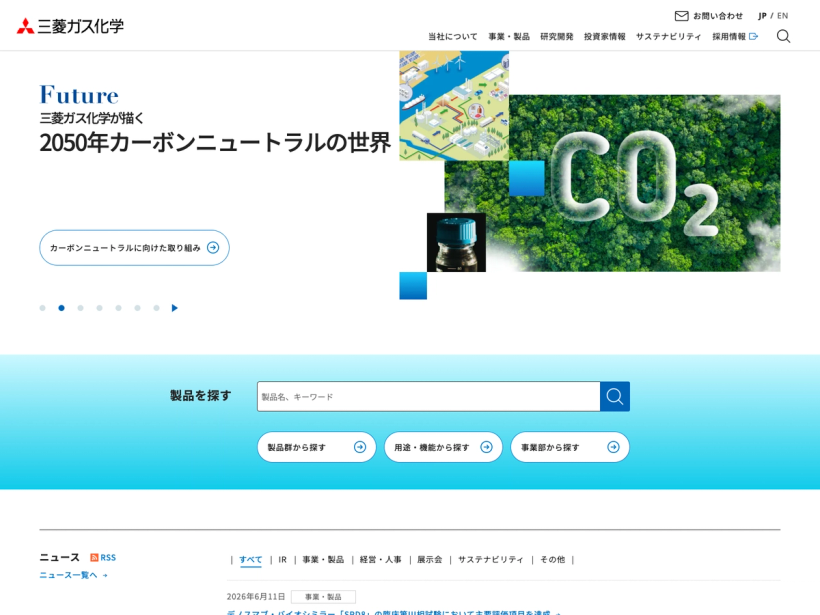
Task: Switch language to JP
Action: [x=762, y=16]
